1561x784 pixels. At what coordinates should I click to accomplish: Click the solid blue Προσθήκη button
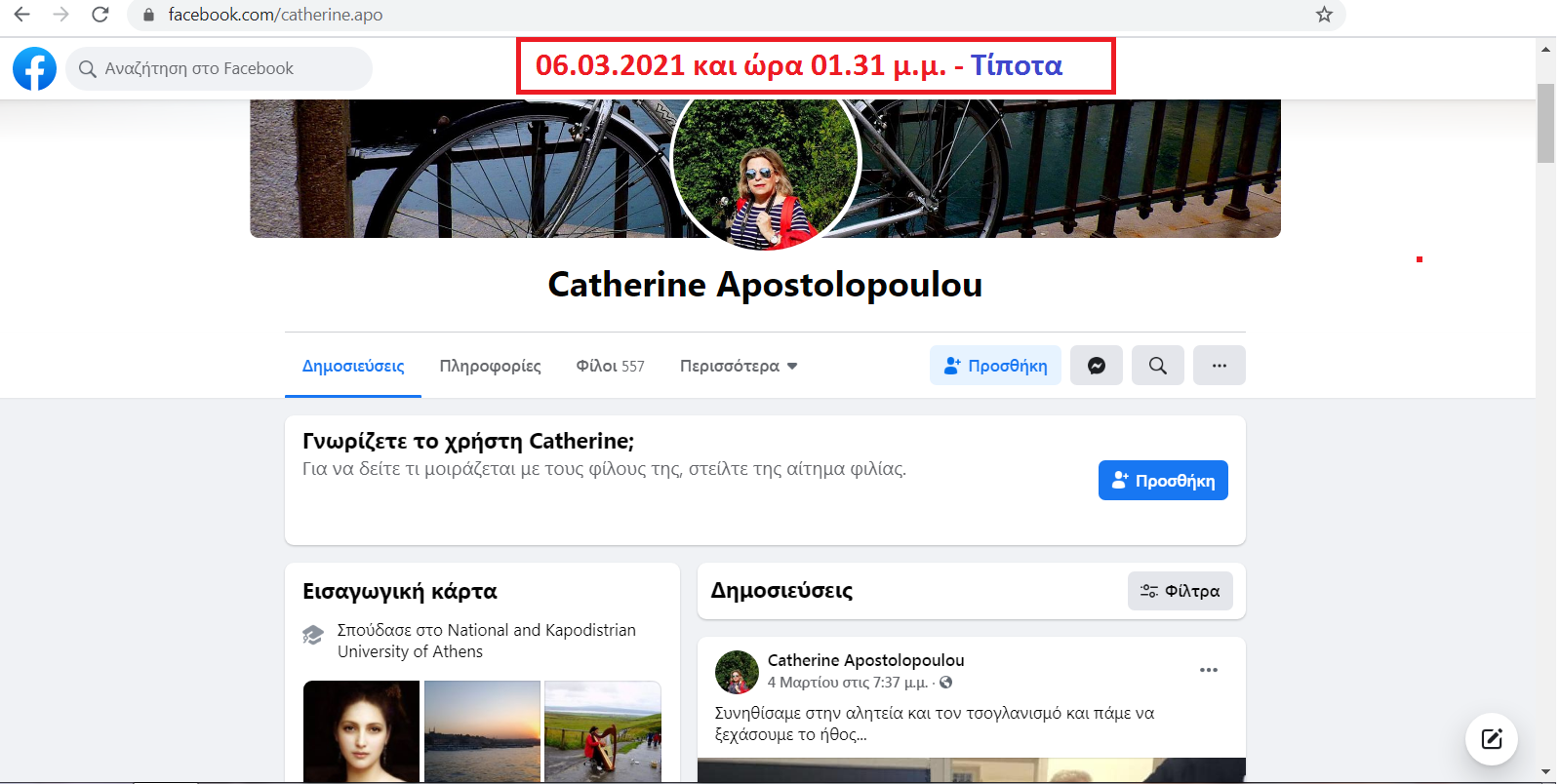(1163, 481)
